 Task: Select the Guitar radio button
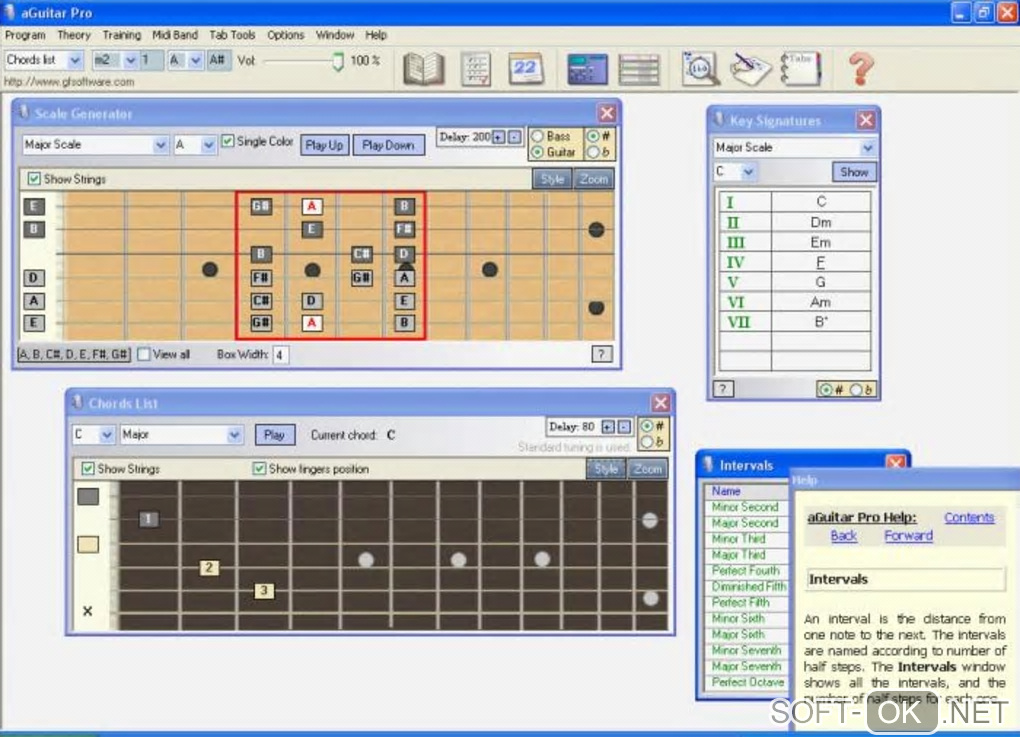[x=538, y=152]
